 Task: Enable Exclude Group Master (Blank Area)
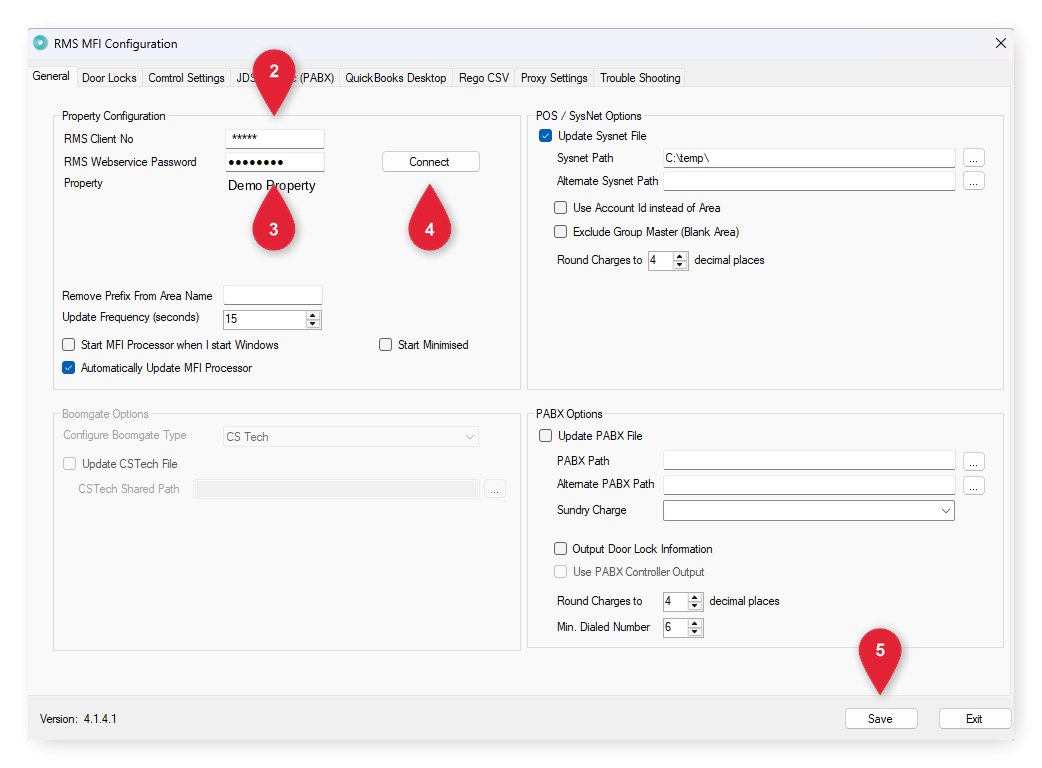point(561,232)
